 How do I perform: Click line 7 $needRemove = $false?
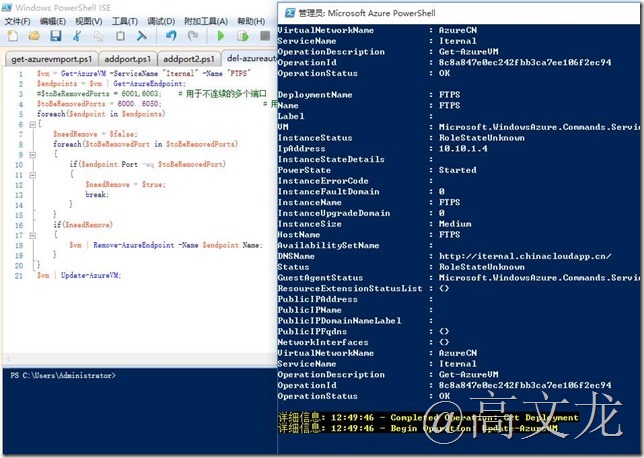pos(95,134)
